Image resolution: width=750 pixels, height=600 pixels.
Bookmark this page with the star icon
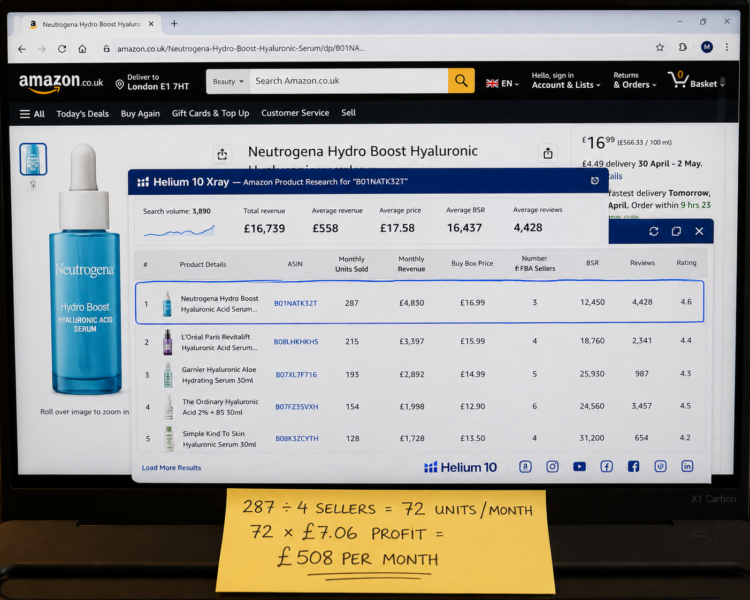660,47
